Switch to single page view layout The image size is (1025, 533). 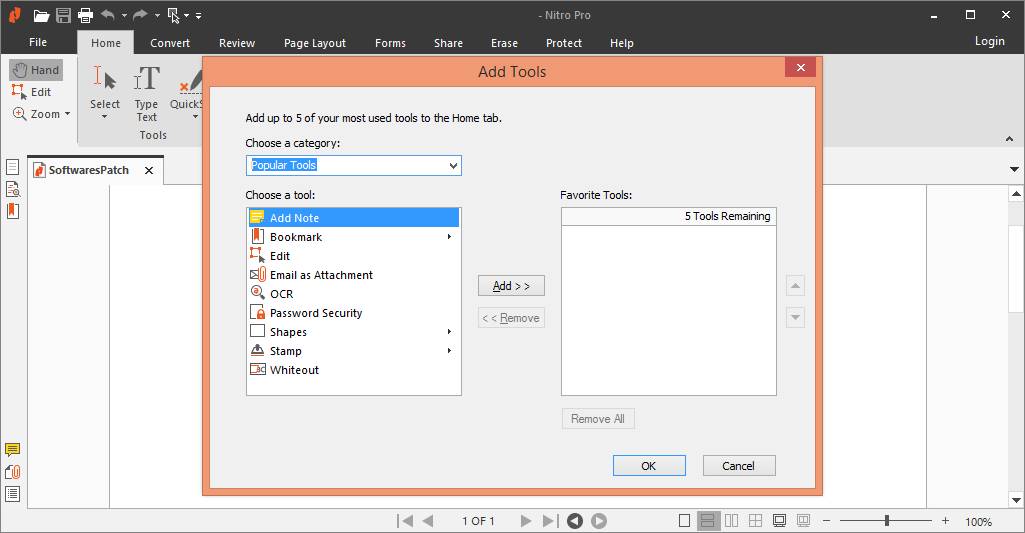684,521
